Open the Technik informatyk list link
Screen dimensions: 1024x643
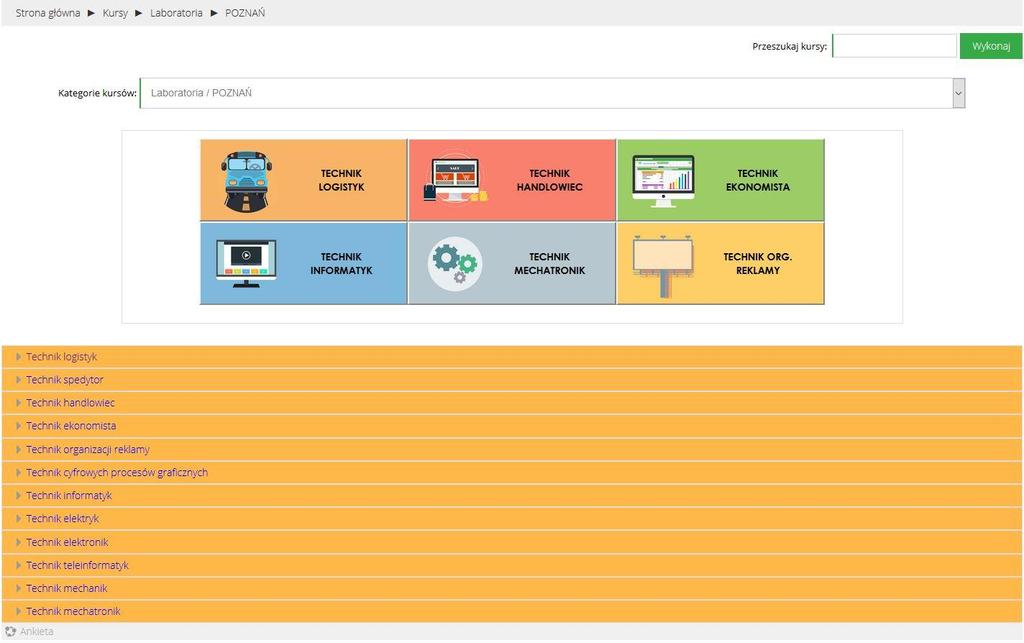[69, 496]
